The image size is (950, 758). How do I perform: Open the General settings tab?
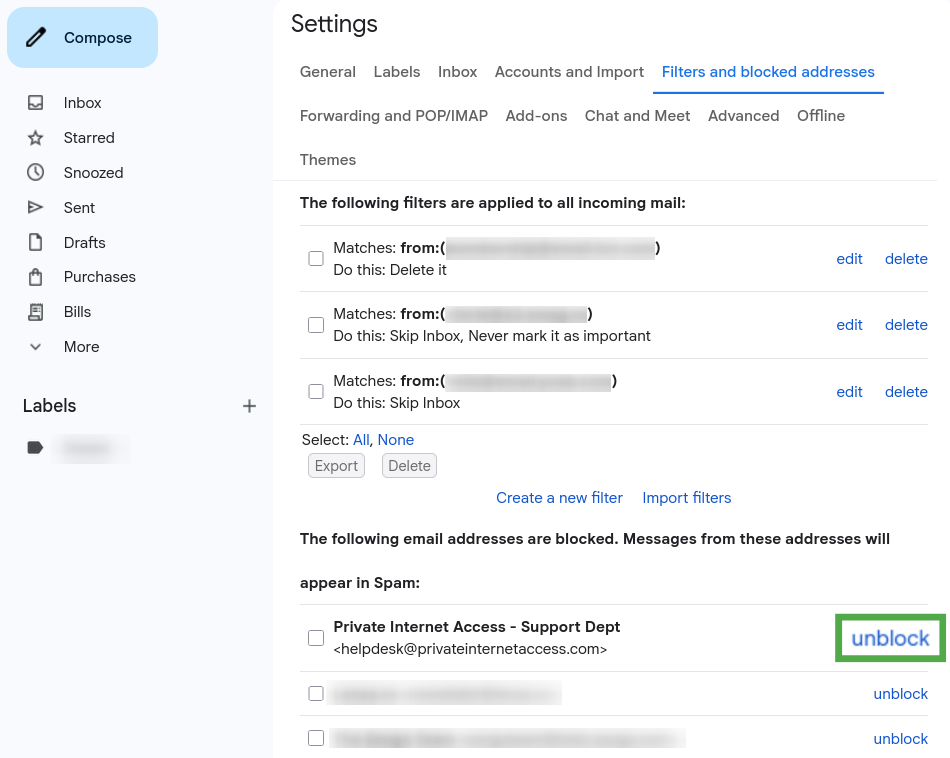click(x=328, y=71)
